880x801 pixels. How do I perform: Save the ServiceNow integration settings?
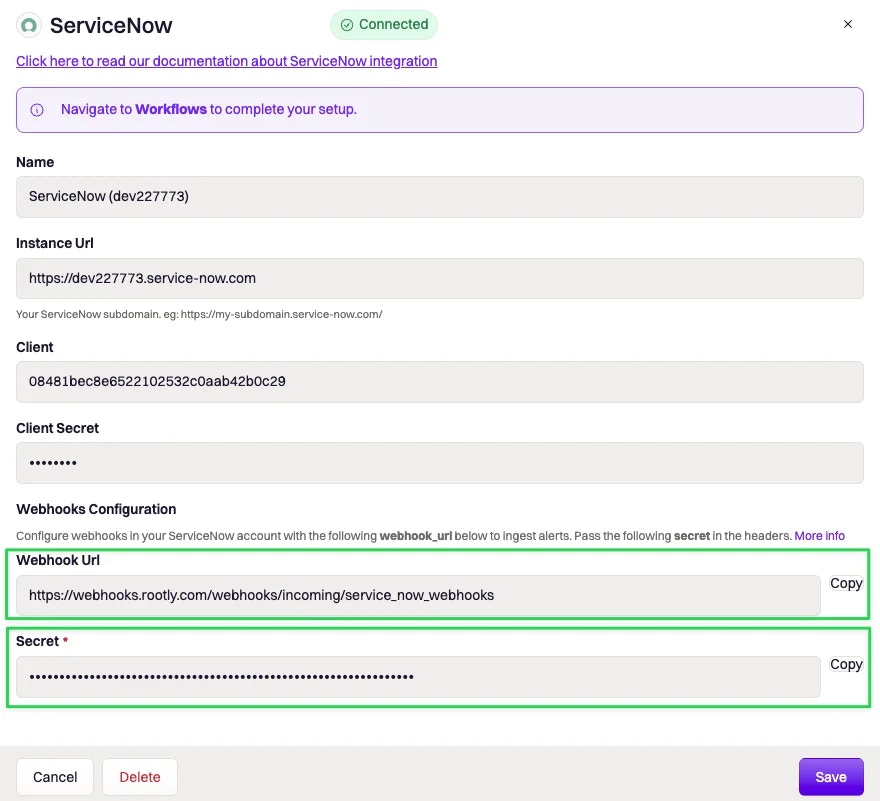pyautogui.click(x=831, y=777)
